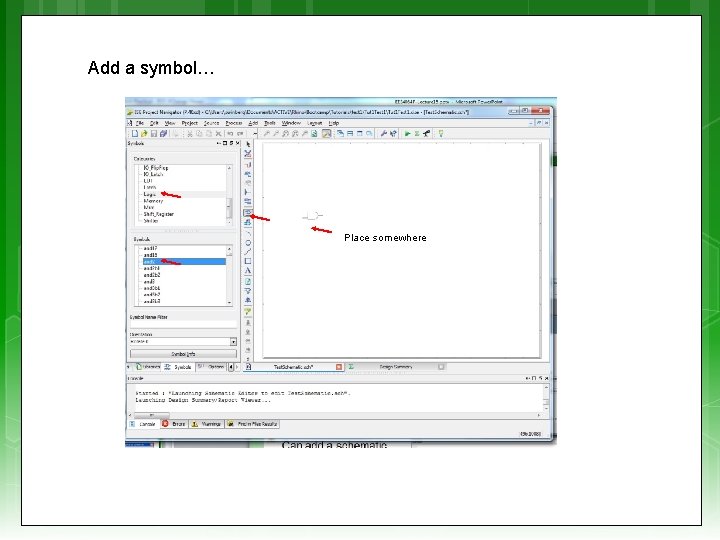Image resolution: width=720 pixels, height=540 pixels.
Task: Select the circle drawing tool
Action: pyautogui.click(x=248, y=242)
